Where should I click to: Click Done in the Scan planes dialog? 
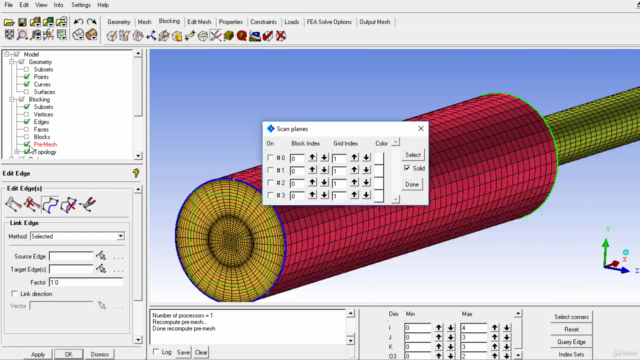coord(412,184)
